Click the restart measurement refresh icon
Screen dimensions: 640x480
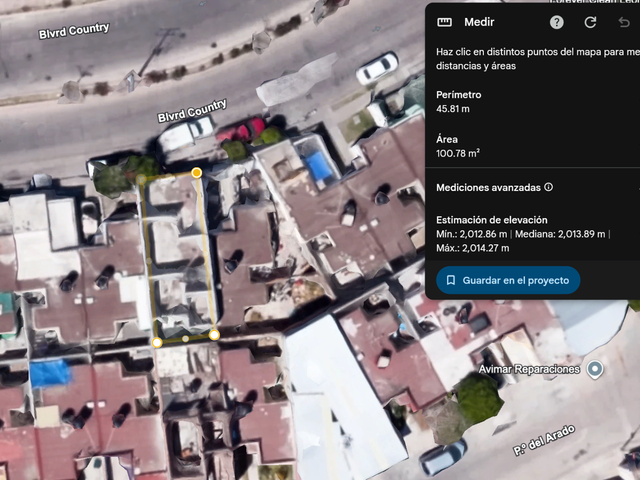(x=590, y=22)
